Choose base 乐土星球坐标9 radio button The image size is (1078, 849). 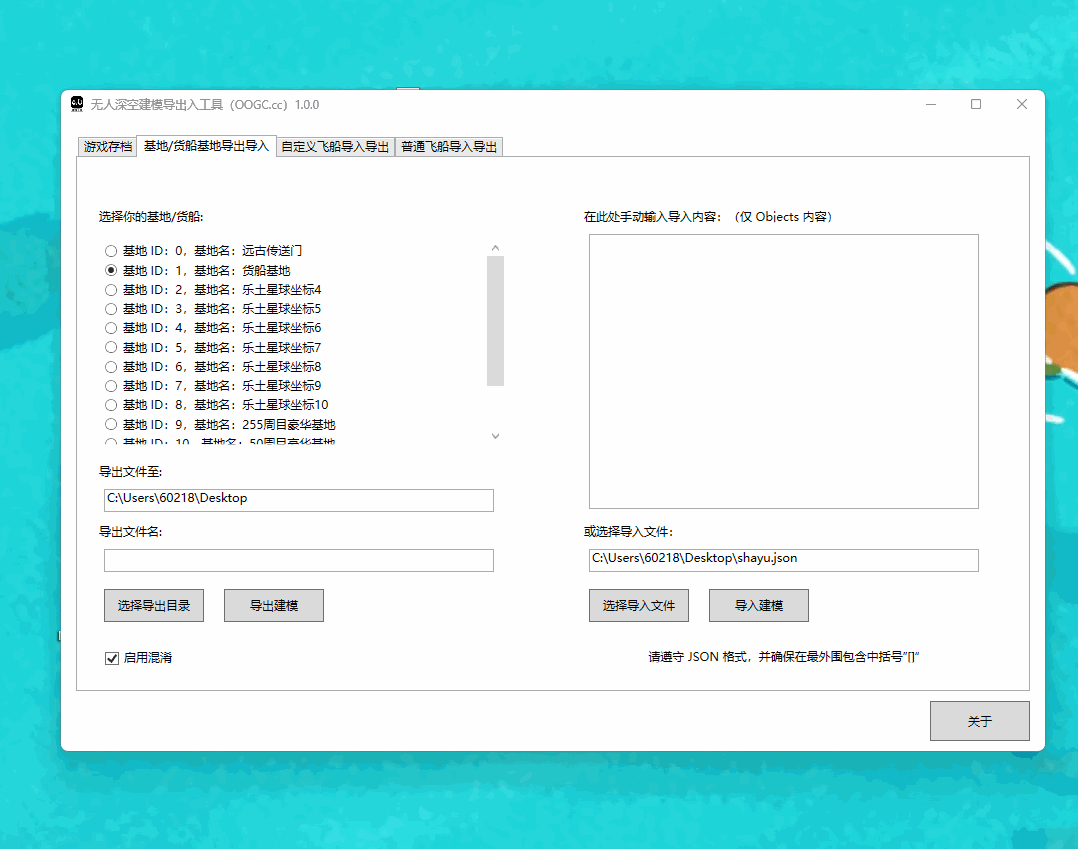pos(111,386)
